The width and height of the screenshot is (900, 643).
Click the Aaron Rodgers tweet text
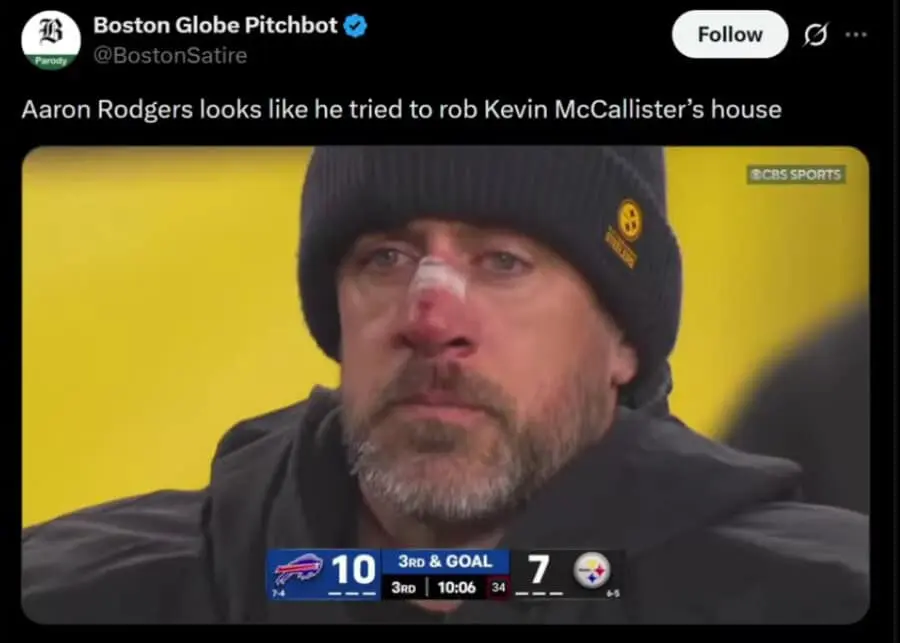coord(401,108)
